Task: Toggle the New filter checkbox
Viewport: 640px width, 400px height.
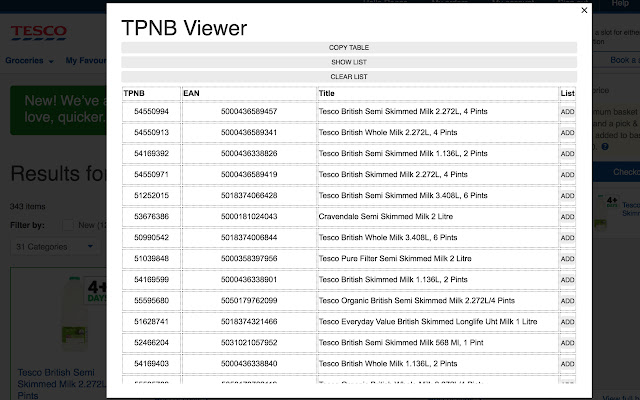Action: pos(68,225)
